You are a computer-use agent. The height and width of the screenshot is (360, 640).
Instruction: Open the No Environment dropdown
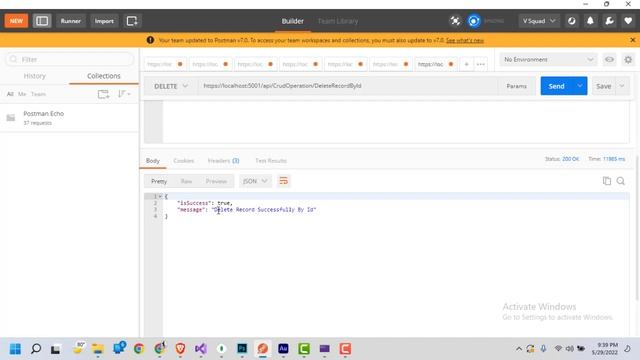click(548, 60)
